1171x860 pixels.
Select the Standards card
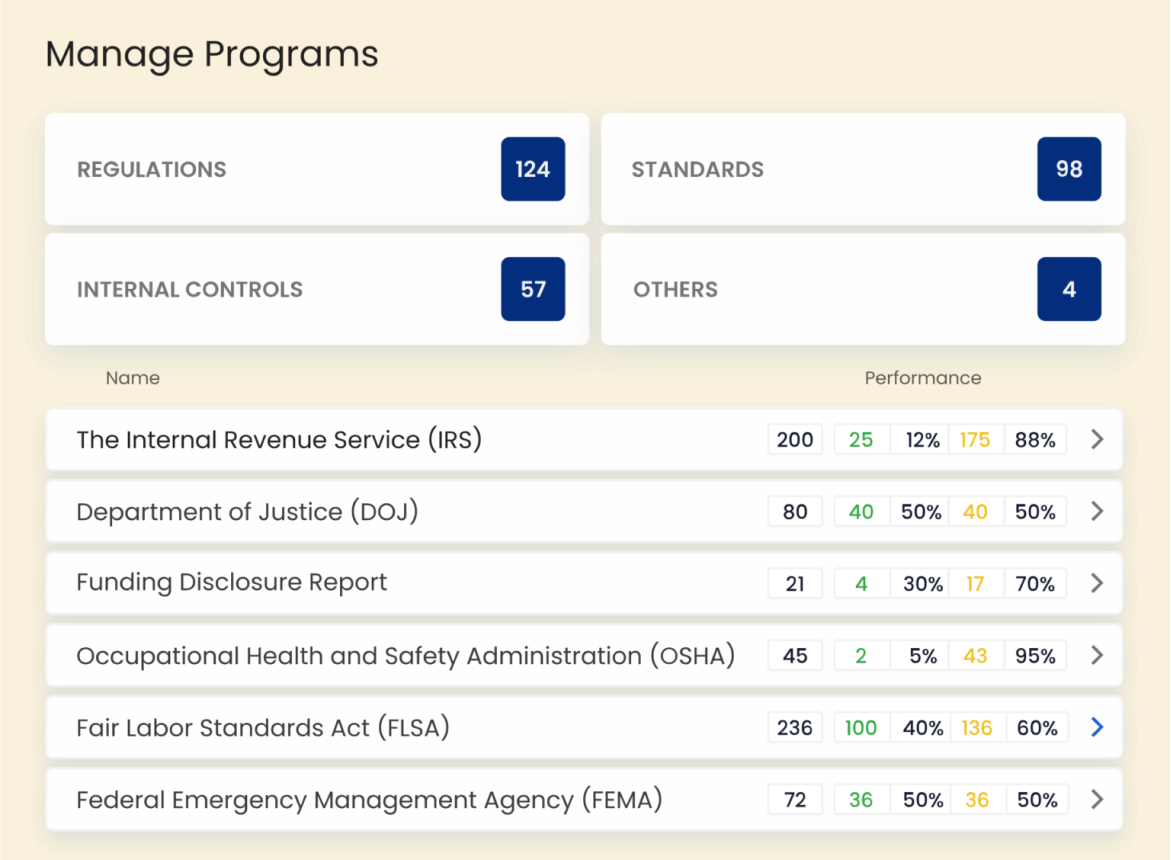click(x=863, y=169)
